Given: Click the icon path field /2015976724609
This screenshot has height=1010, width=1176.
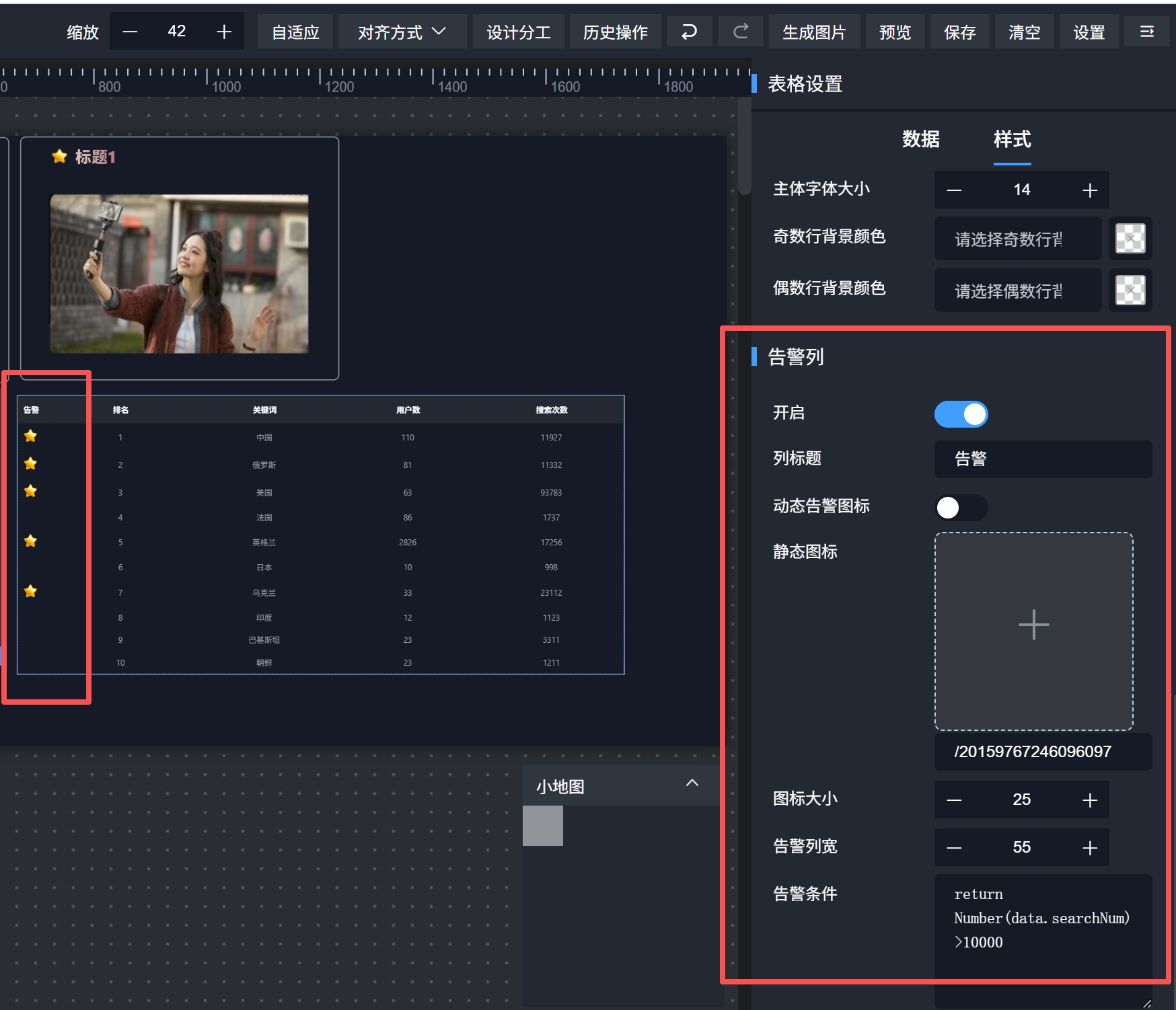Looking at the screenshot, I should [1043, 752].
